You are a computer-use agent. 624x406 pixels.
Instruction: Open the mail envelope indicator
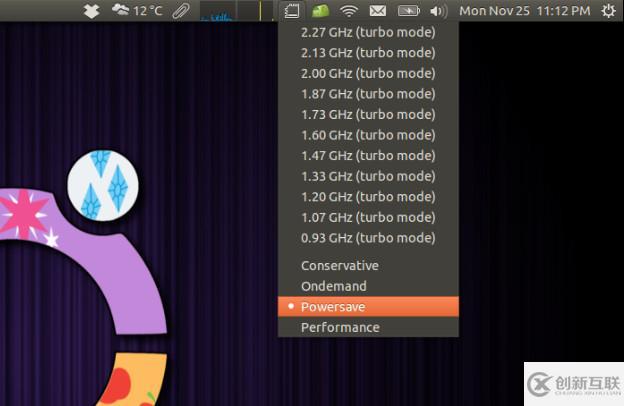[378, 11]
